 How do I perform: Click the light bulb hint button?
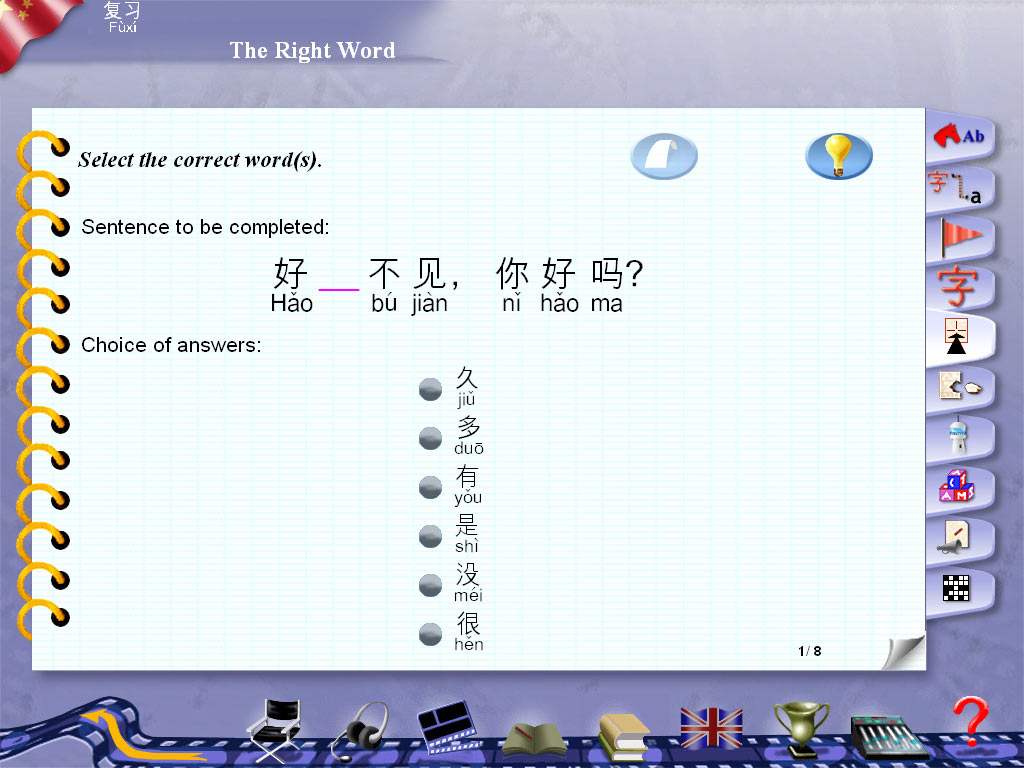838,156
